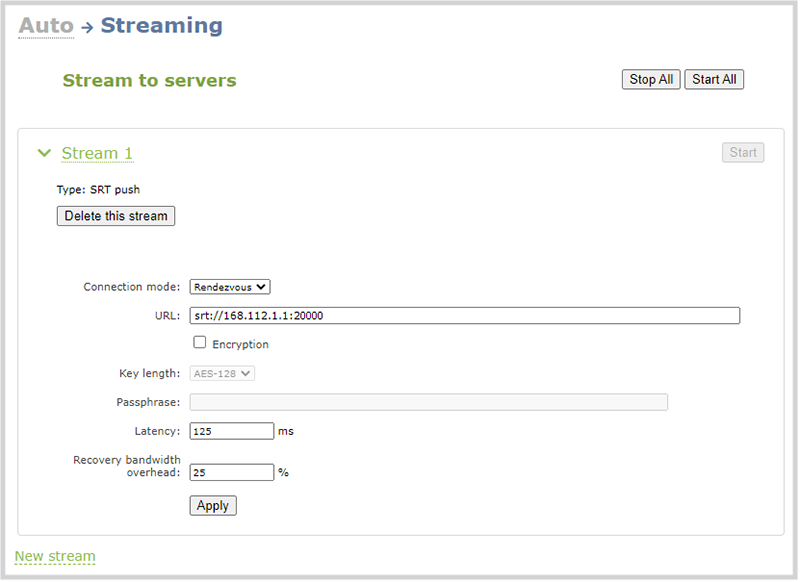Click the arrow between Auto and Streaming
This screenshot has height=582, width=800.
click(87, 27)
